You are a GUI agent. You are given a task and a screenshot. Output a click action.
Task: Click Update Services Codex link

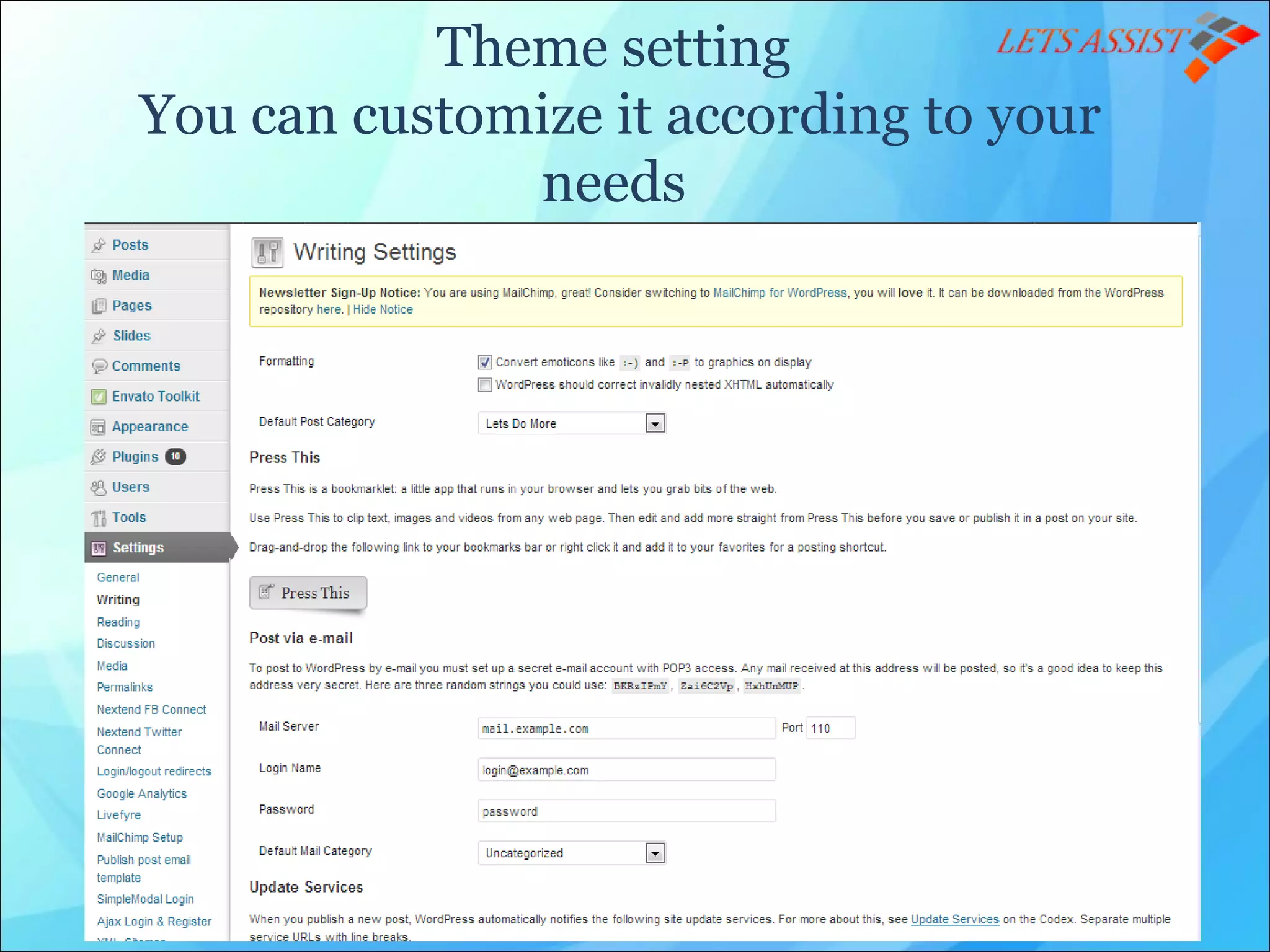955,920
